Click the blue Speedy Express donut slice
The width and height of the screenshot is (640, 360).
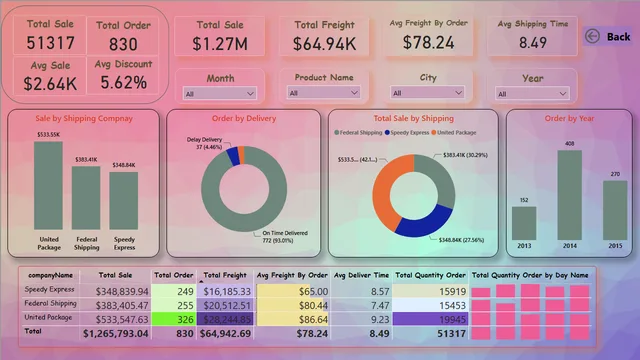pos(424,223)
